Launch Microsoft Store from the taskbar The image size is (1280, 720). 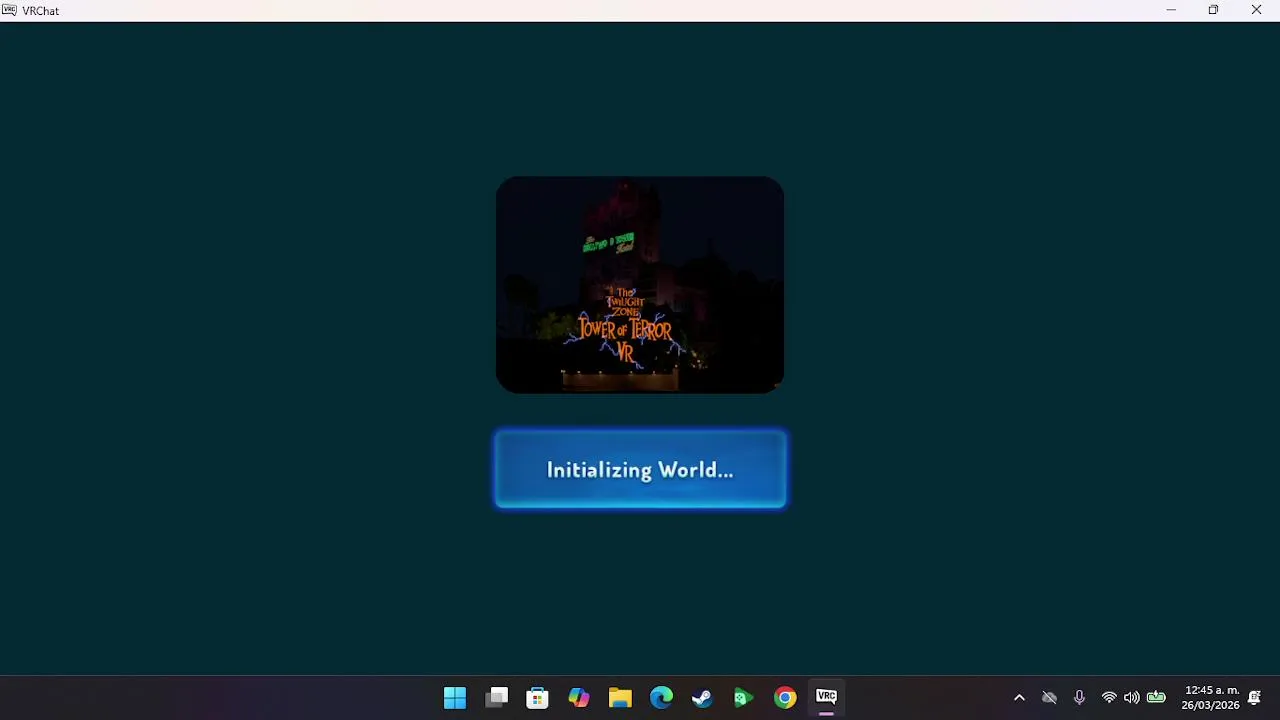[x=538, y=698]
